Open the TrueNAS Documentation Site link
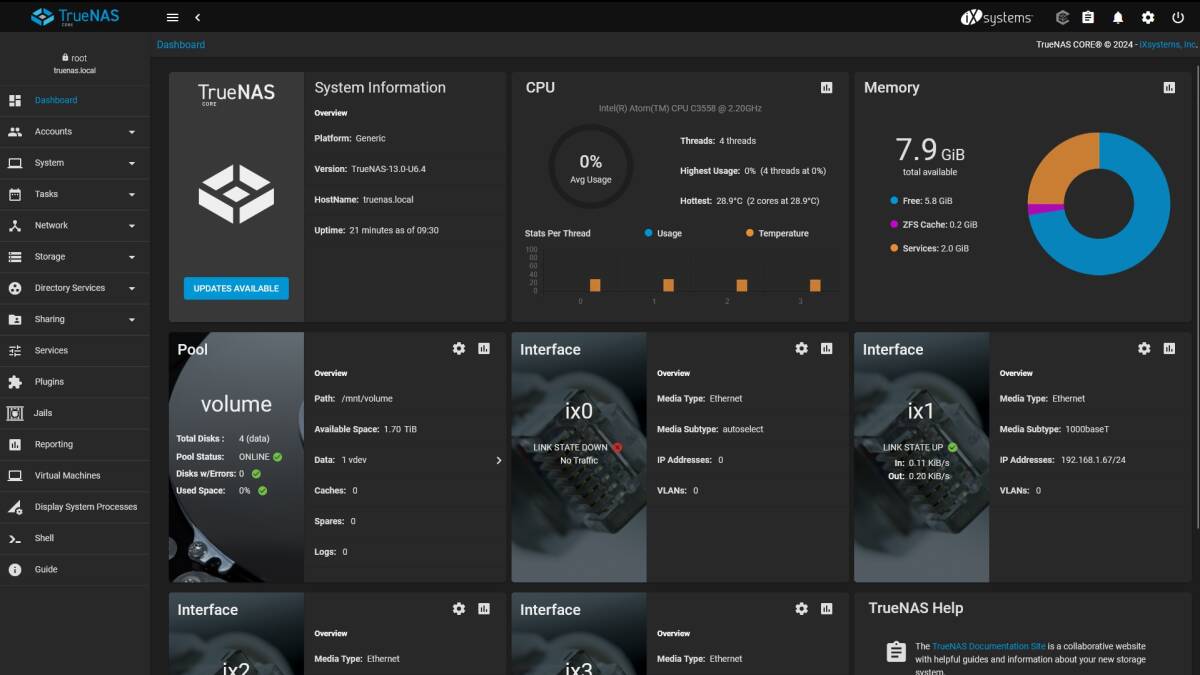This screenshot has height=675, width=1200. tap(988, 646)
